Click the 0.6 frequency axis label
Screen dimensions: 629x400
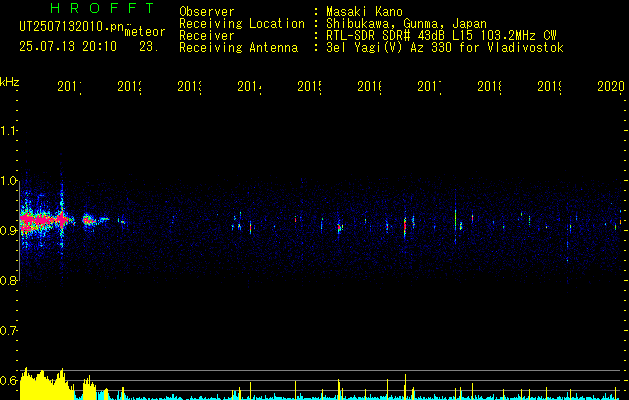click(8, 380)
